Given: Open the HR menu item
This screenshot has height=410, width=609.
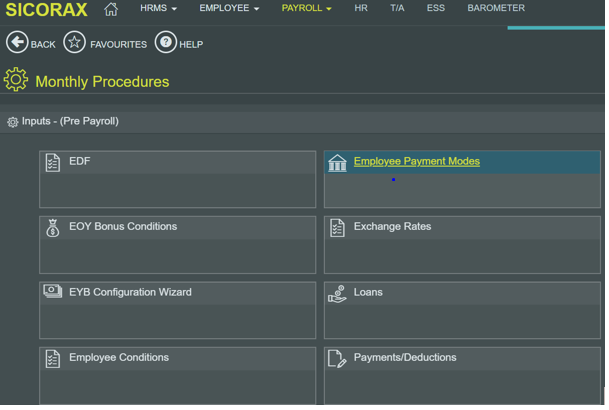Looking at the screenshot, I should [x=361, y=9].
